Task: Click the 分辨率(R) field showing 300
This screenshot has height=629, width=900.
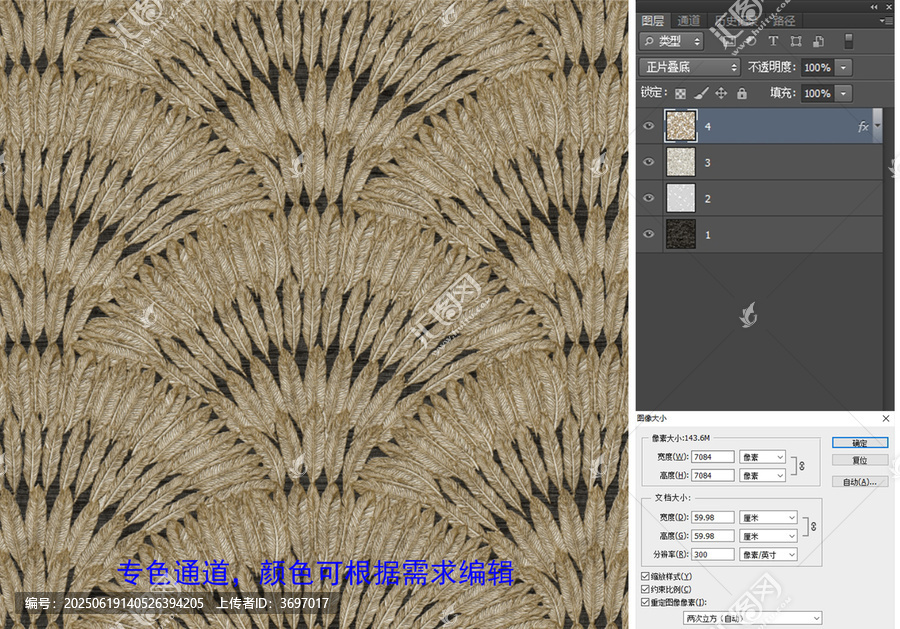Action: (713, 554)
